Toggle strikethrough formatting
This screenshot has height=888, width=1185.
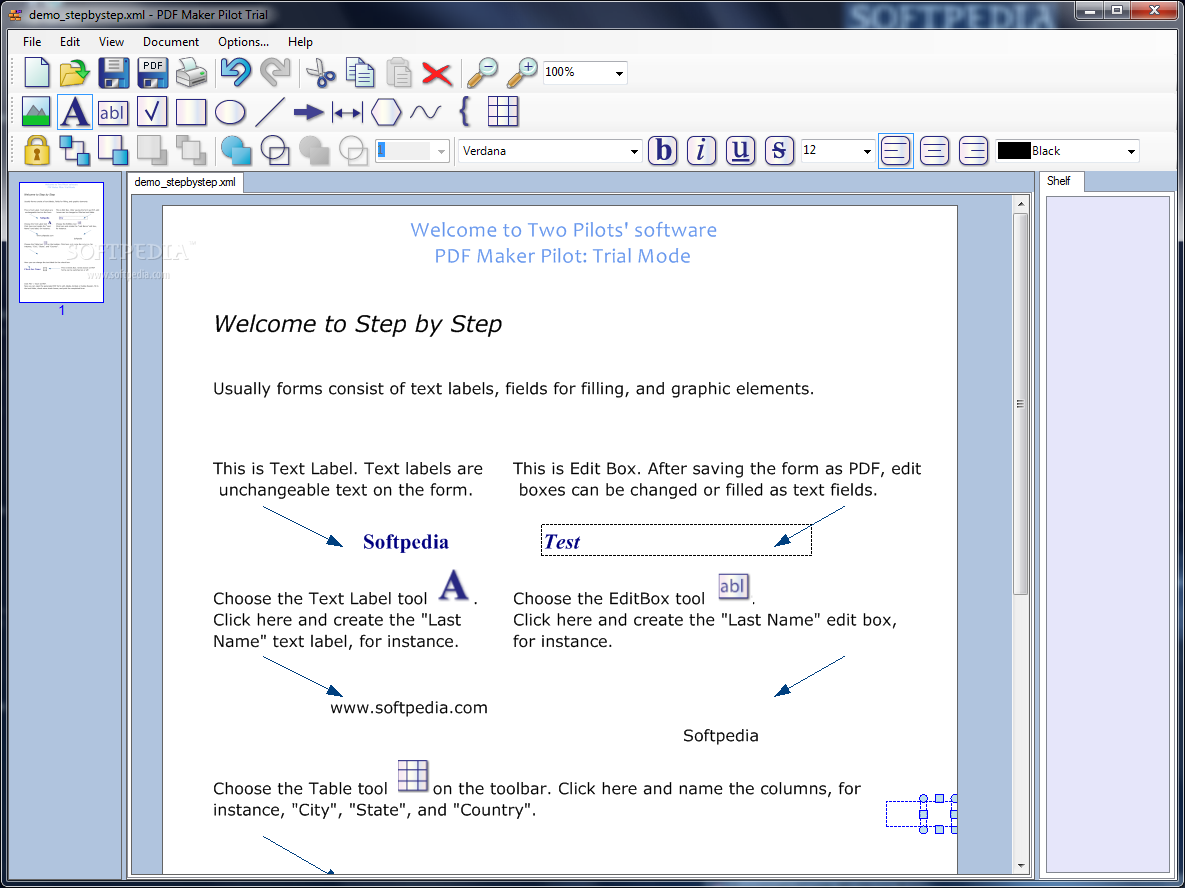point(779,150)
